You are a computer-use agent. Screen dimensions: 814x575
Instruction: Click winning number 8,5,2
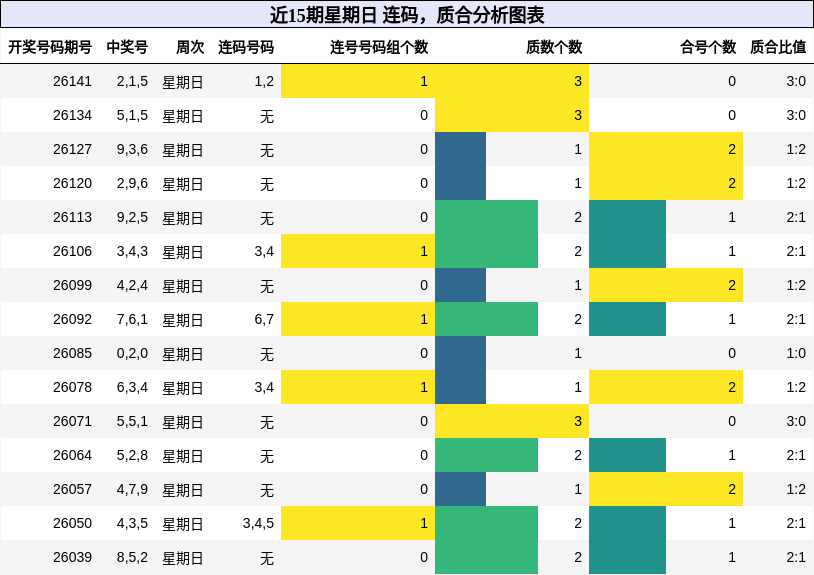click(x=132, y=557)
